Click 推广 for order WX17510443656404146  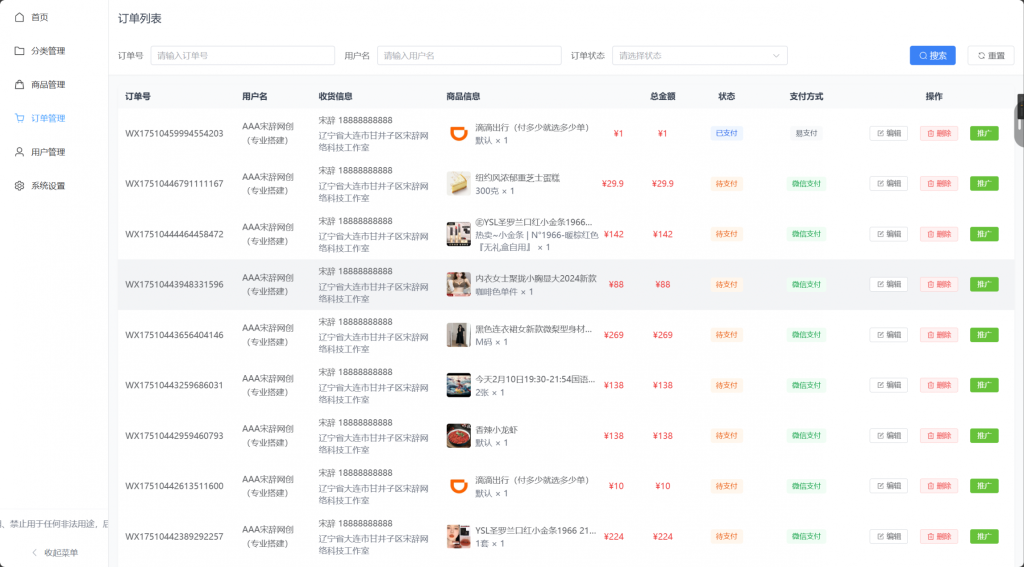(984, 334)
